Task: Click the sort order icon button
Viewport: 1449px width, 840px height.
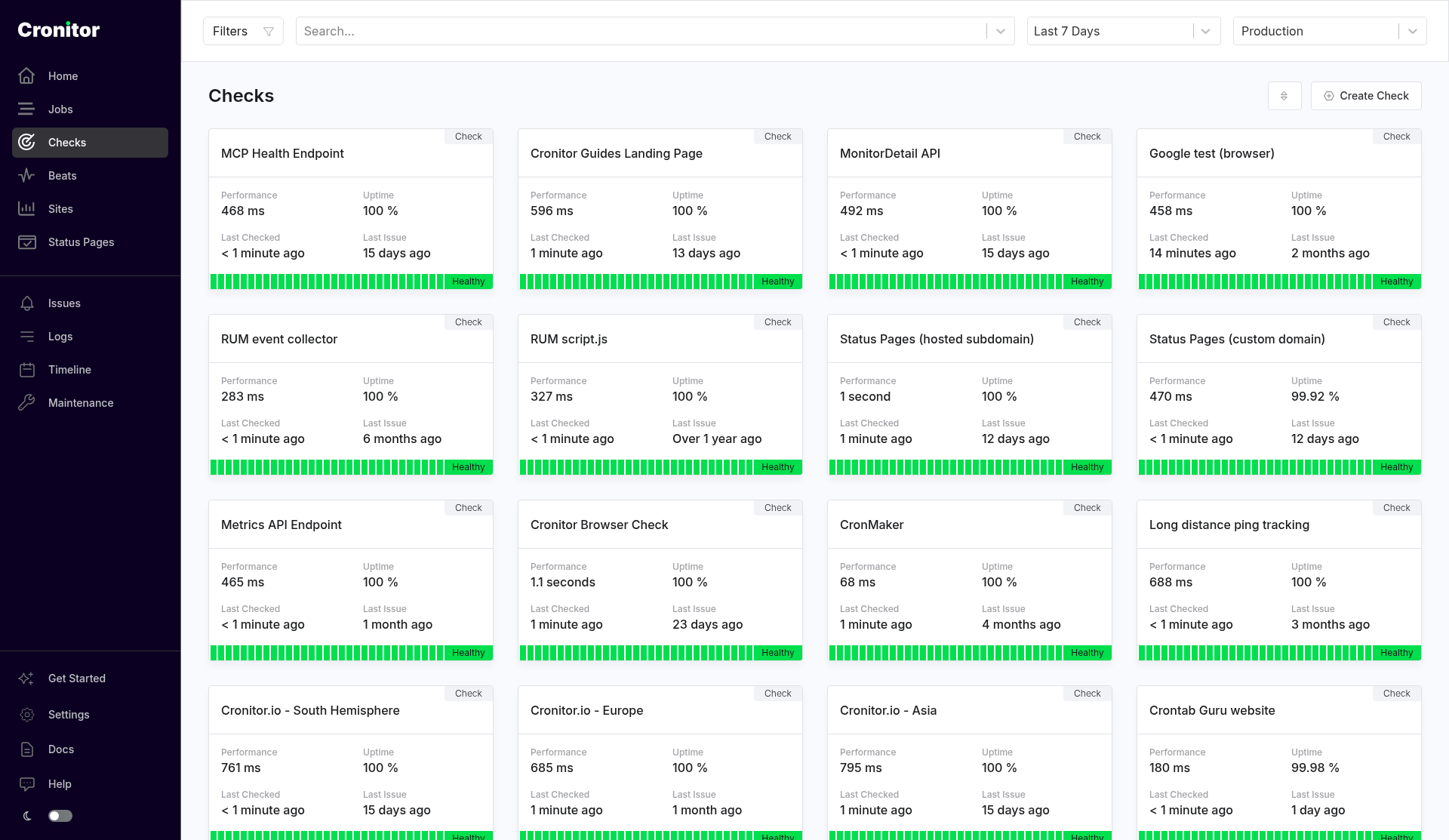Action: pyautogui.click(x=1284, y=96)
